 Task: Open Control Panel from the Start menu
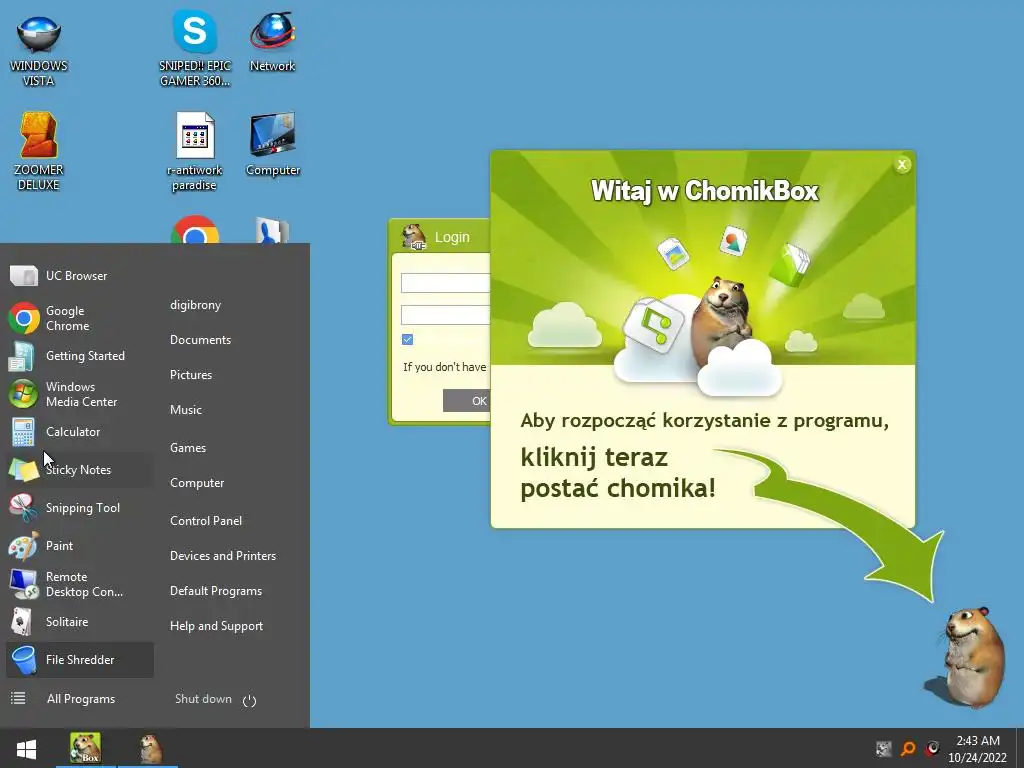pyautogui.click(x=206, y=521)
